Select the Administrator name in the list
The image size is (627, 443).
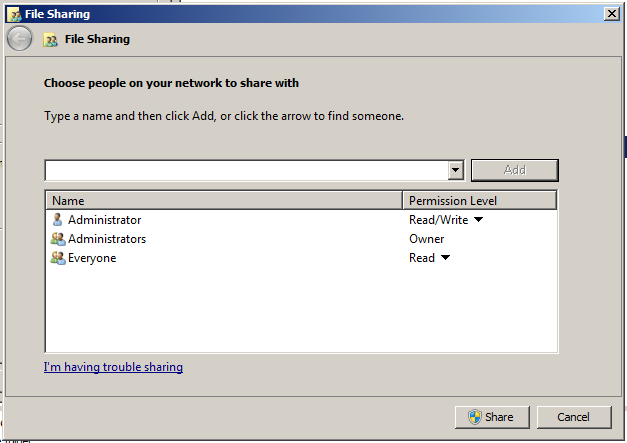coord(104,220)
